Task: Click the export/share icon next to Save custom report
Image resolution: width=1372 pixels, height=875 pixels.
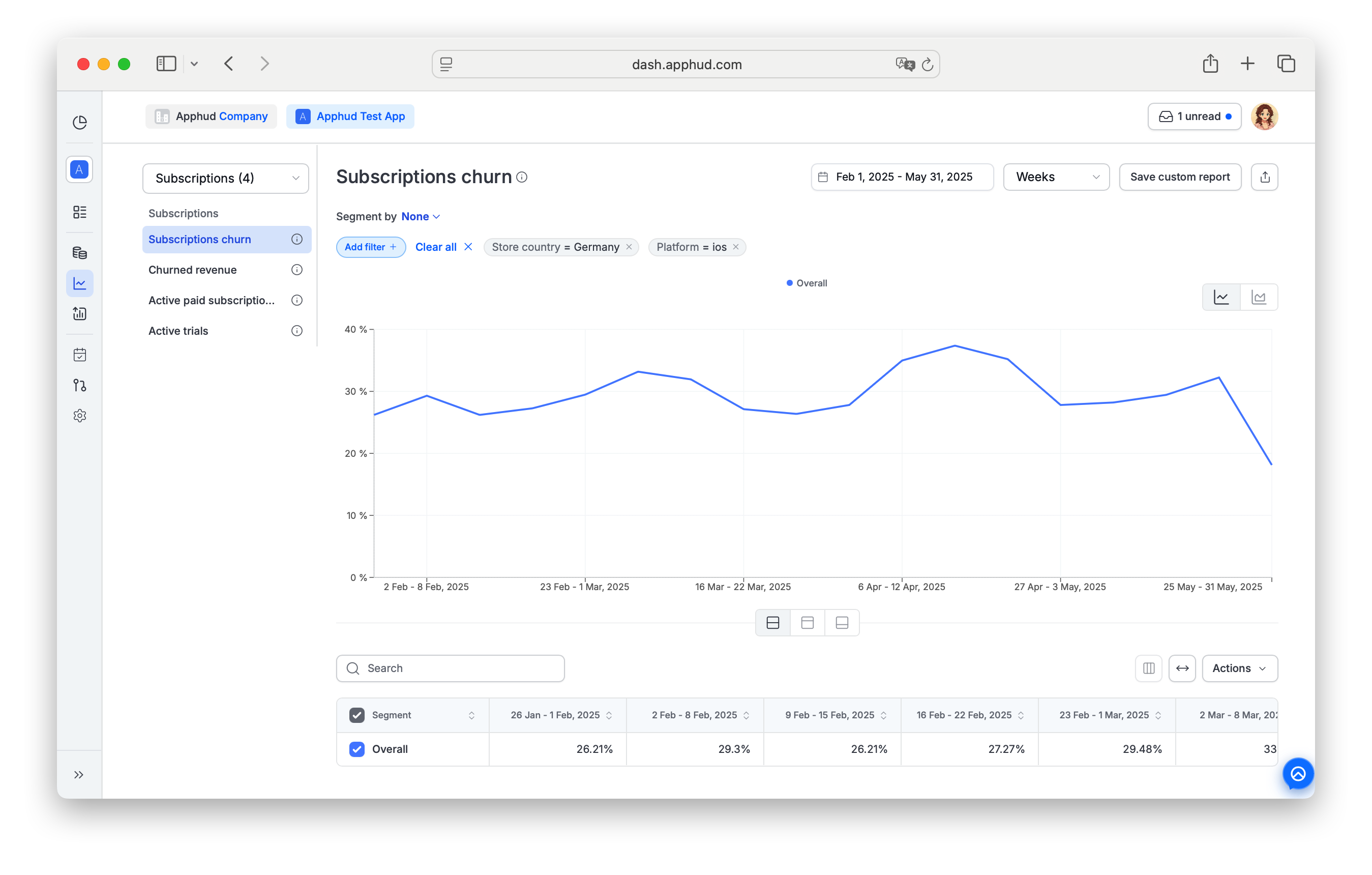Action: tap(1264, 177)
